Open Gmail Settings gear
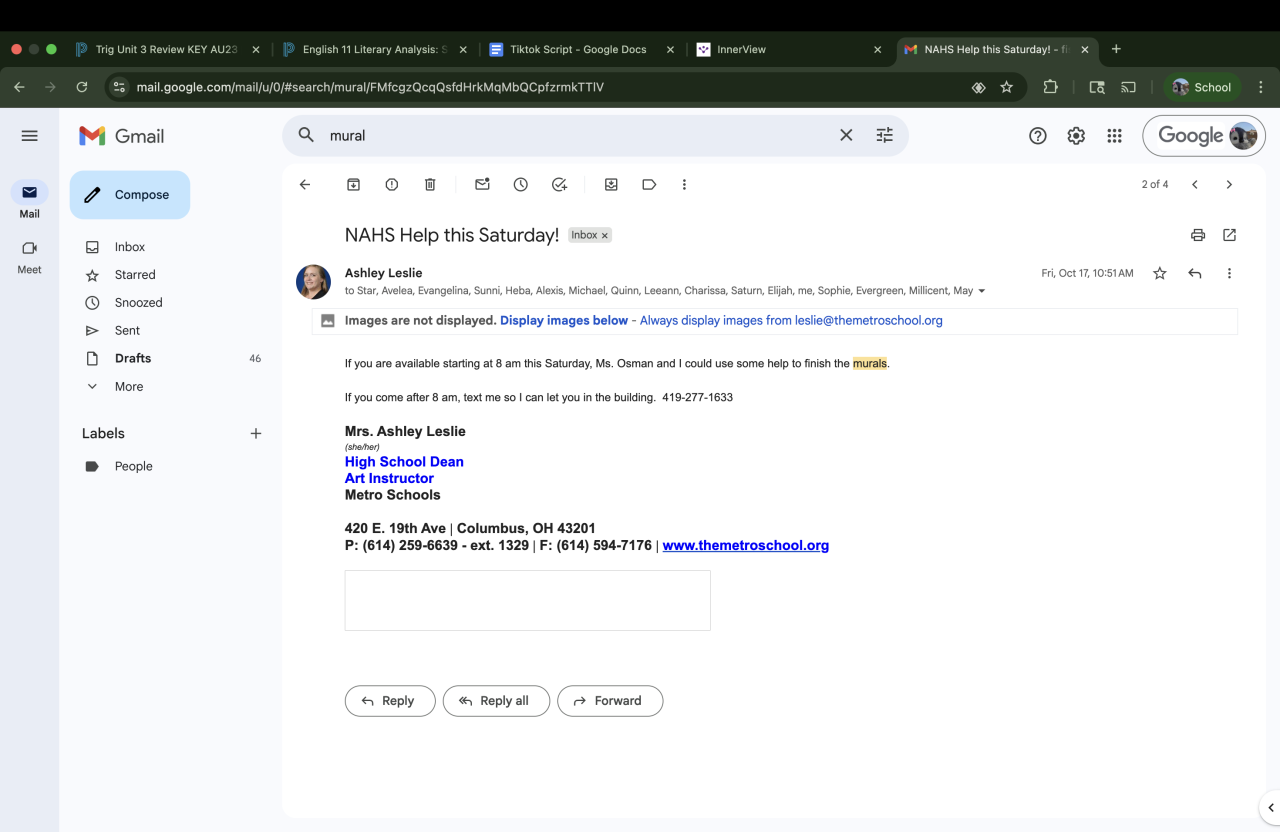 click(1076, 136)
